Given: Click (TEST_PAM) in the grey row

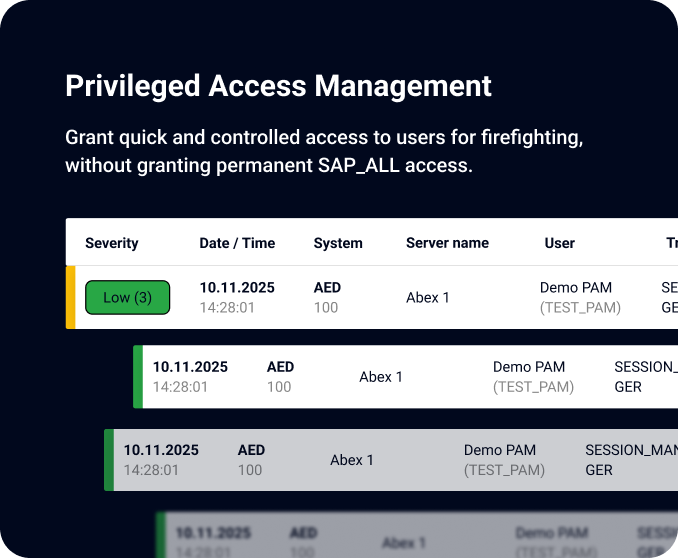Looking at the screenshot, I should point(505,470).
